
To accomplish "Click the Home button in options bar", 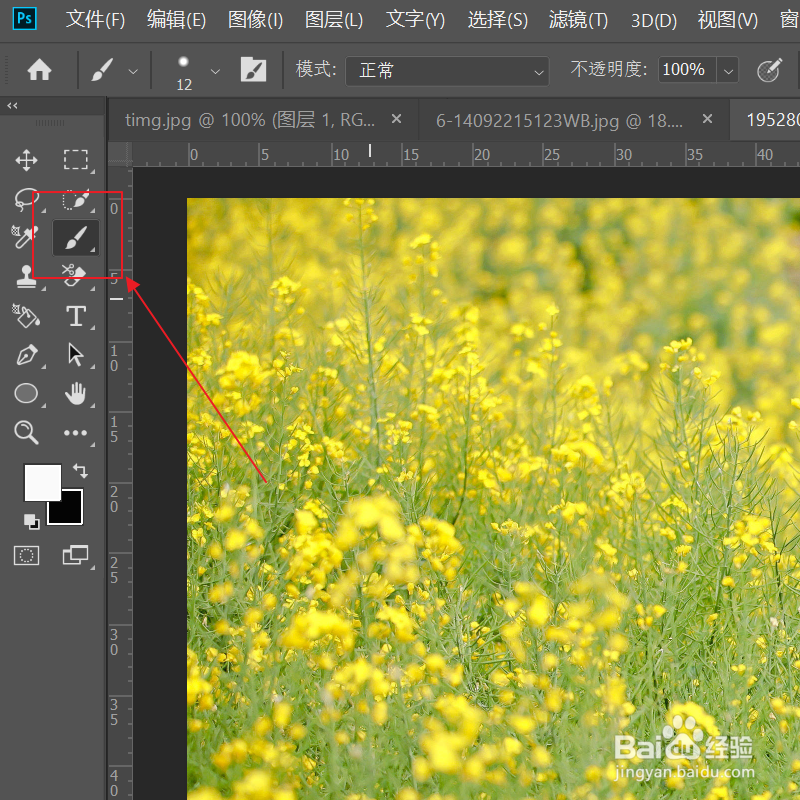I will pyautogui.click(x=39, y=69).
